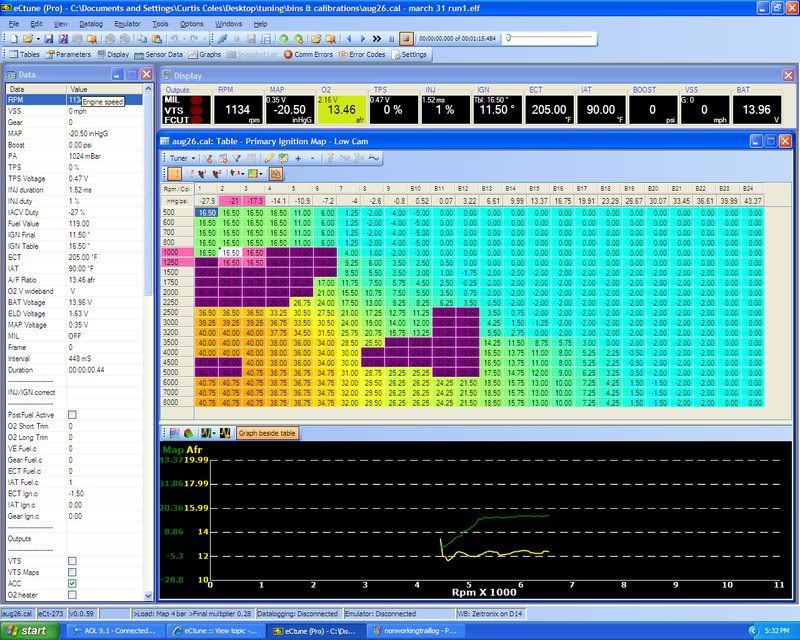Viewport: 800px width, 640px height.
Task: Click the Open folder icon in main toolbar
Action: [28, 39]
